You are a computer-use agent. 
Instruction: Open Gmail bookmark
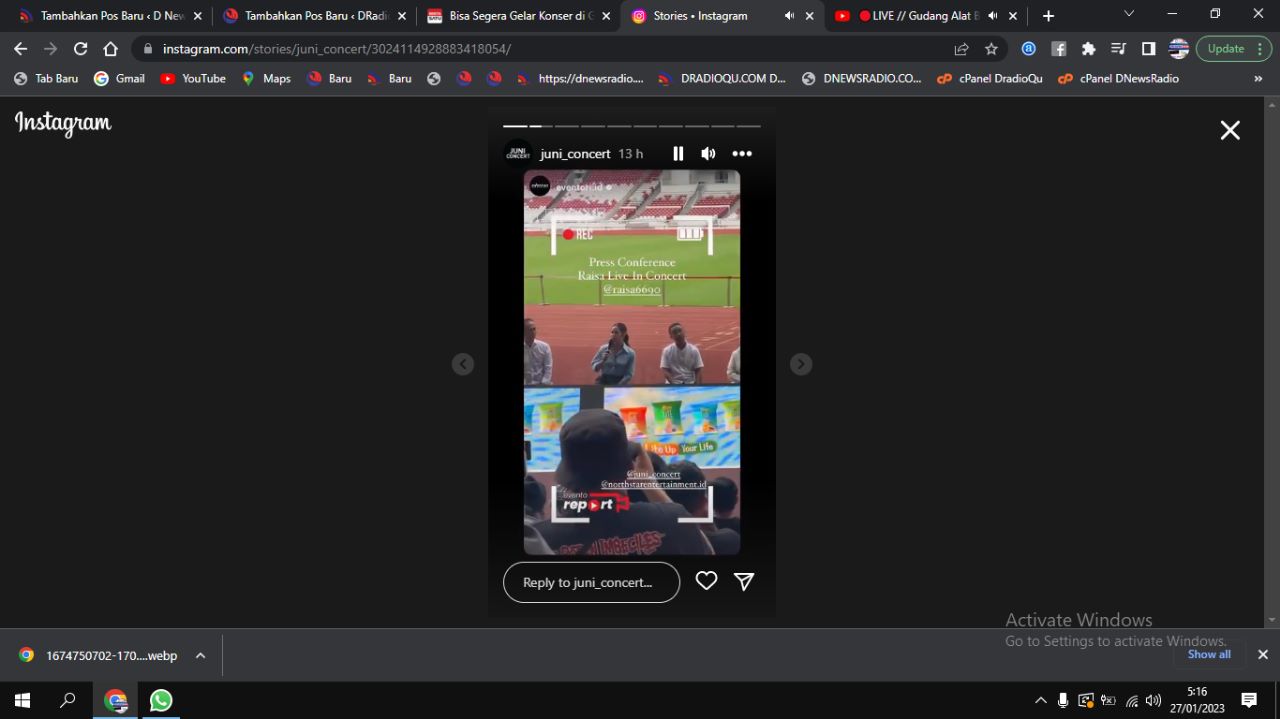[119, 78]
